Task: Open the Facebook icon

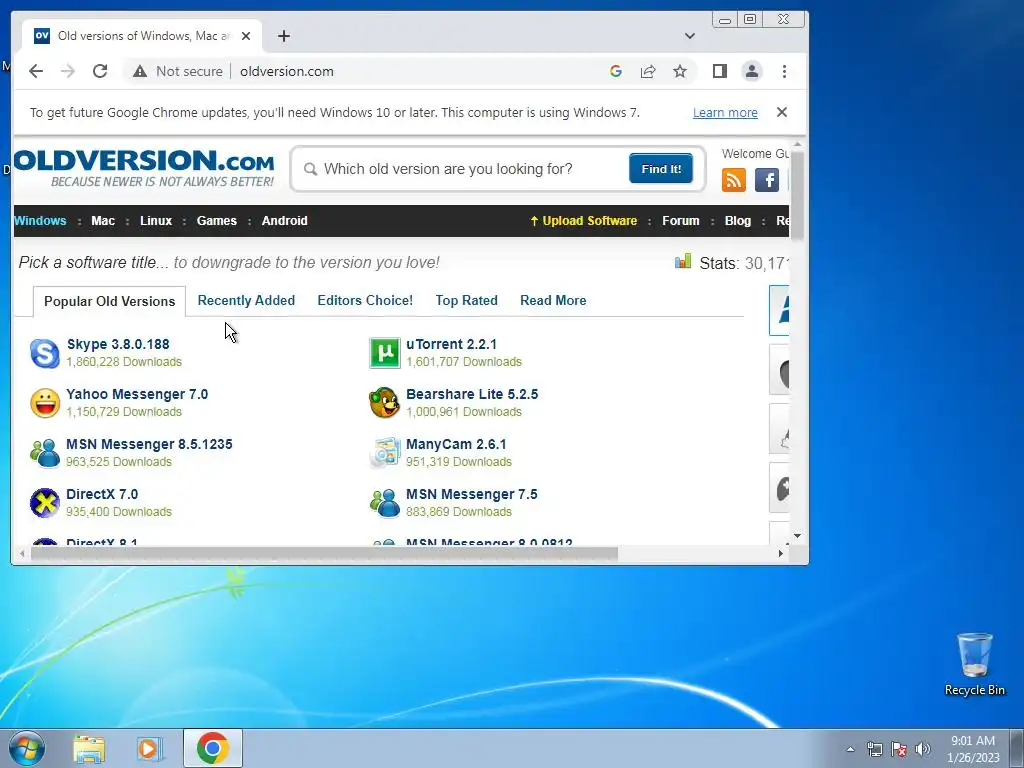Action: coord(767,180)
